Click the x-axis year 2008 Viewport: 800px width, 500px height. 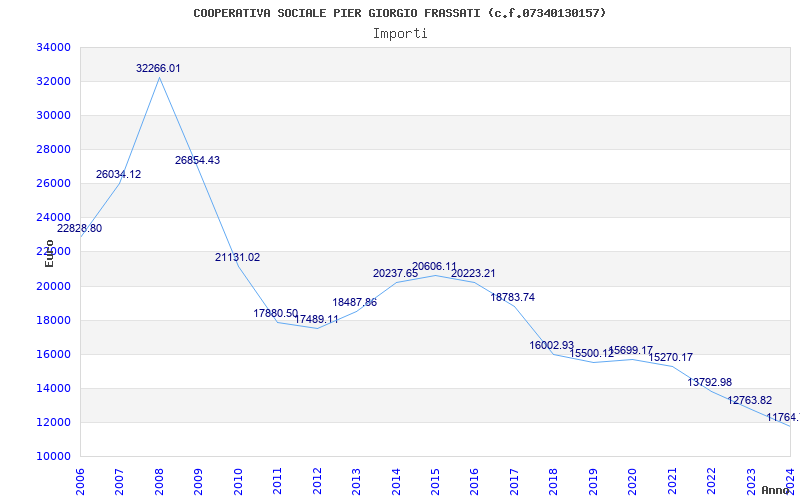(159, 481)
